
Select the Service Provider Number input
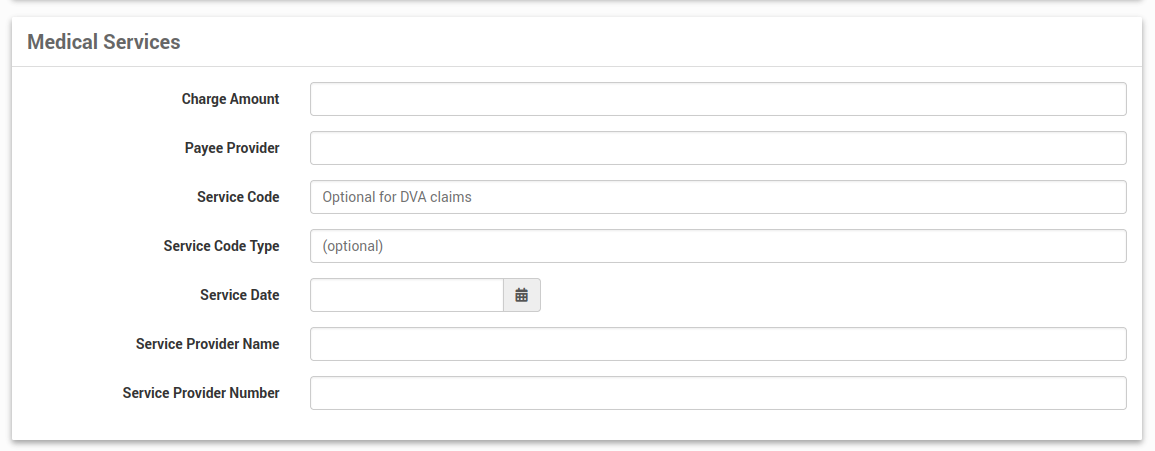tap(718, 393)
